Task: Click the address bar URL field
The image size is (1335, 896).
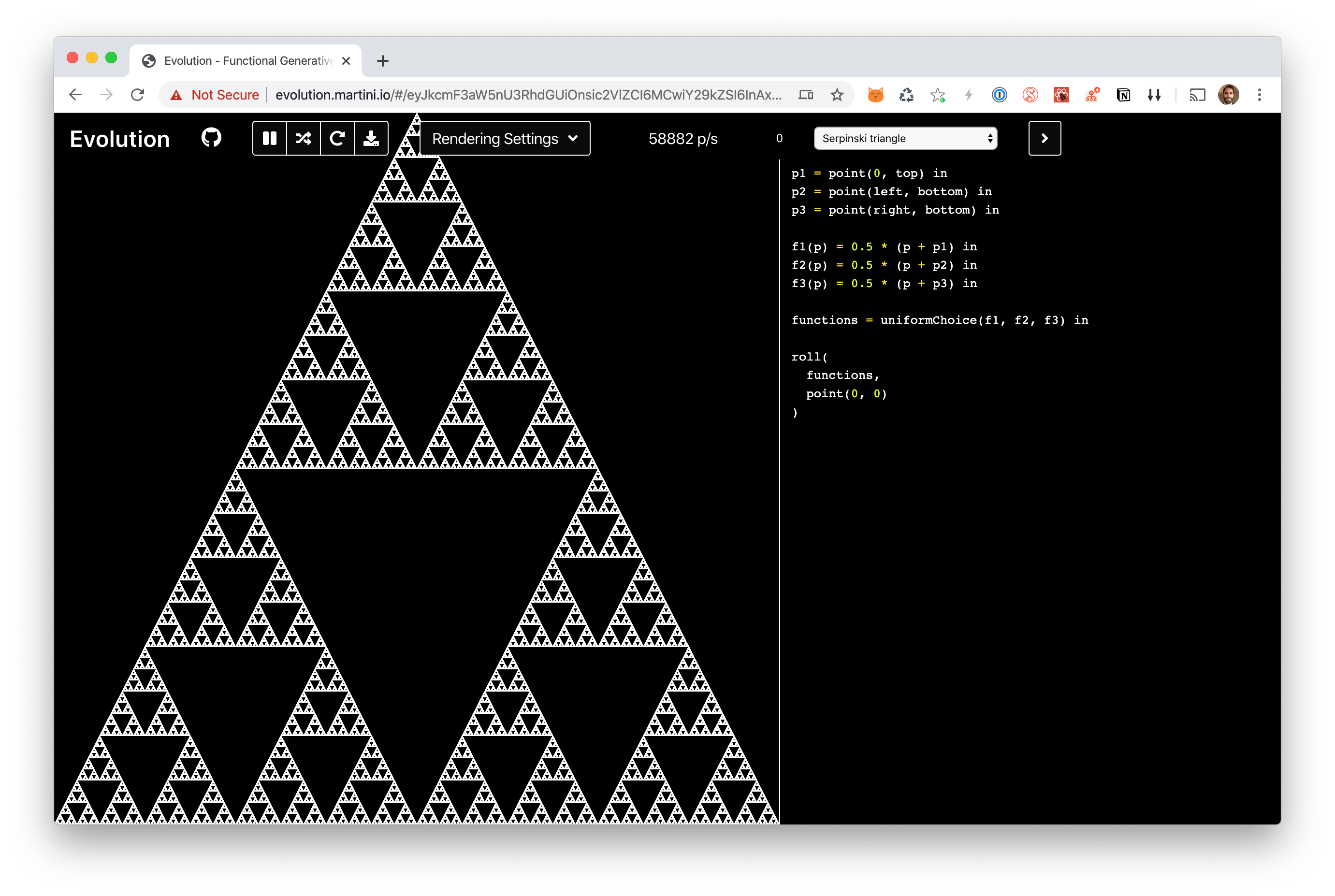Action: (x=514, y=95)
